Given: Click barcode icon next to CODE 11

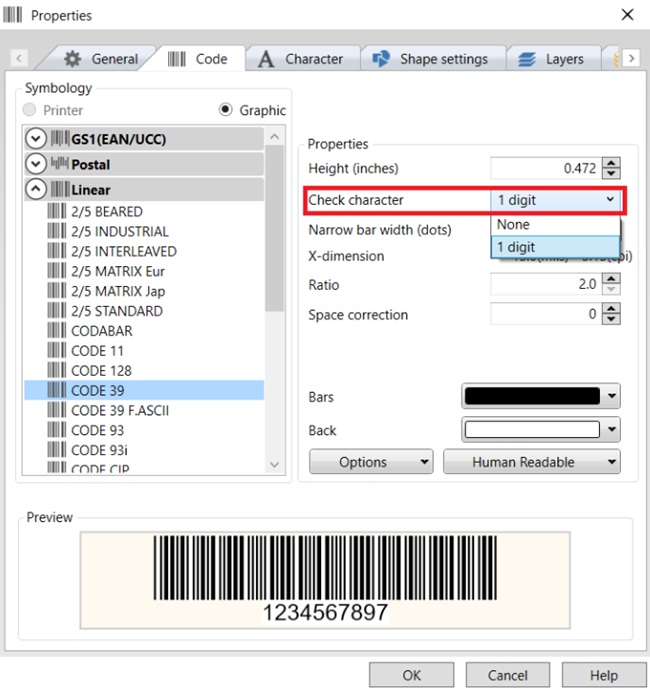Looking at the screenshot, I should tap(57, 350).
